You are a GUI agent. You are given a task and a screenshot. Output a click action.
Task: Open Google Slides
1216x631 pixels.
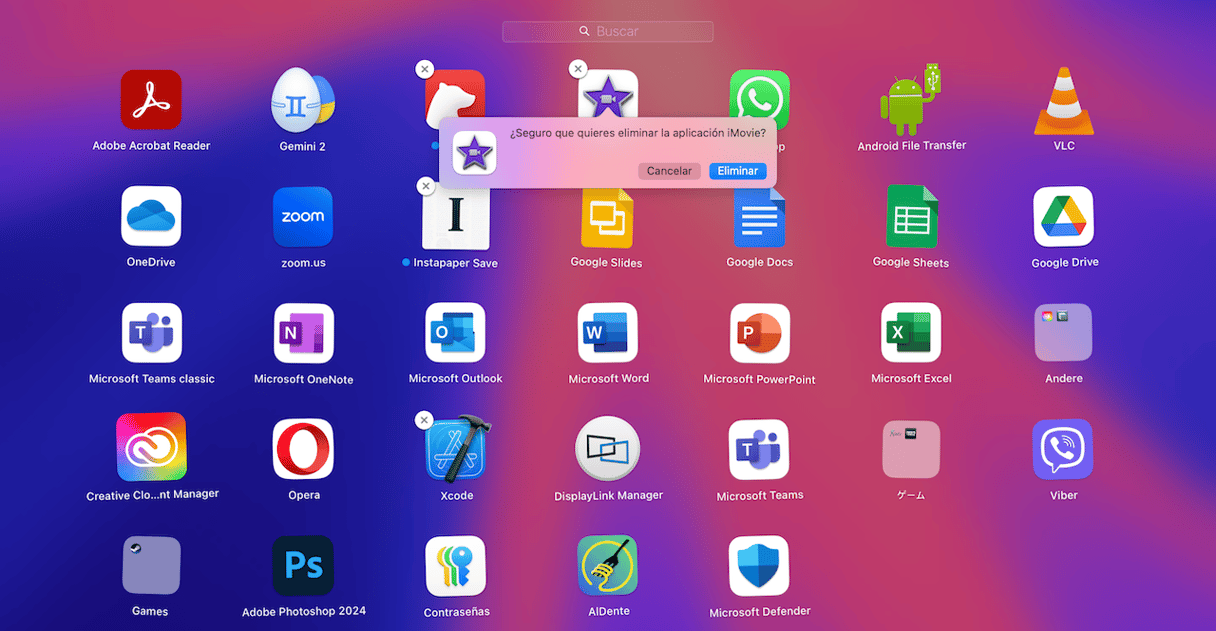[606, 218]
